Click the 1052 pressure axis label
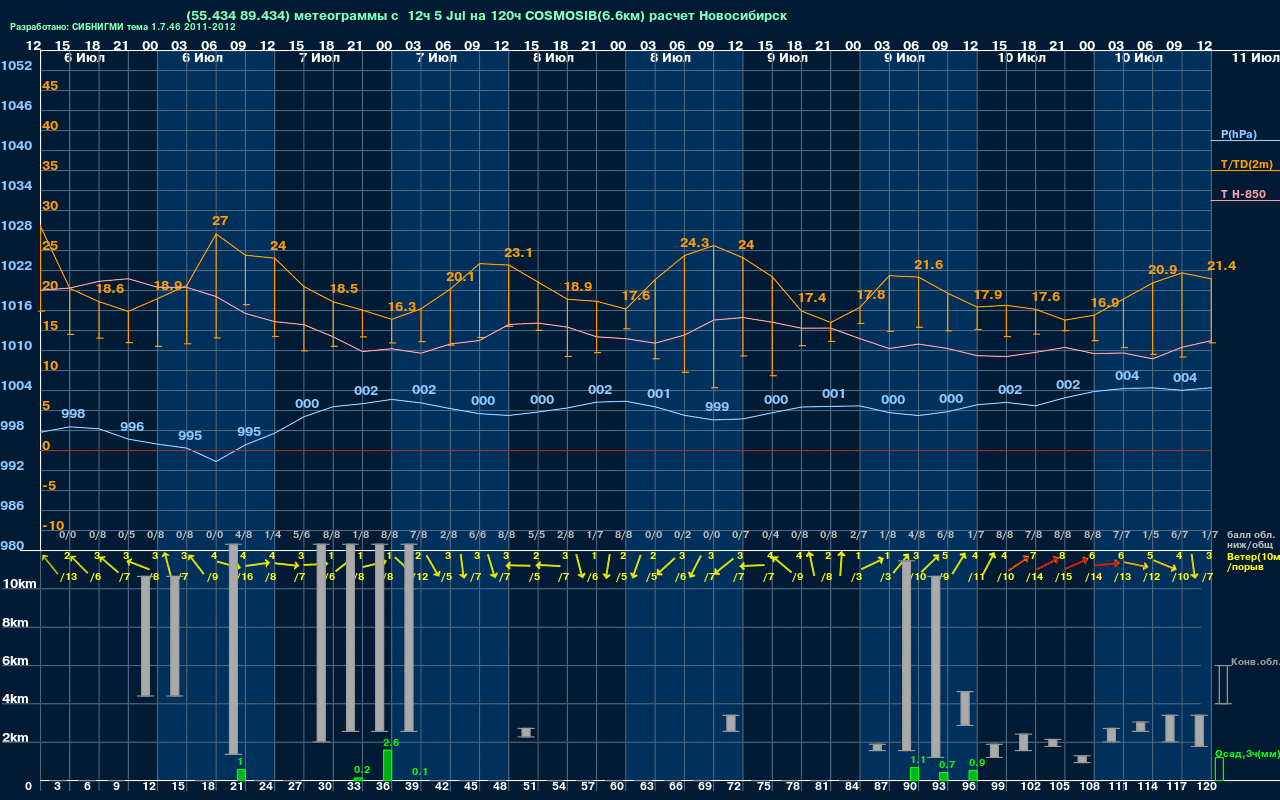 coord(16,66)
